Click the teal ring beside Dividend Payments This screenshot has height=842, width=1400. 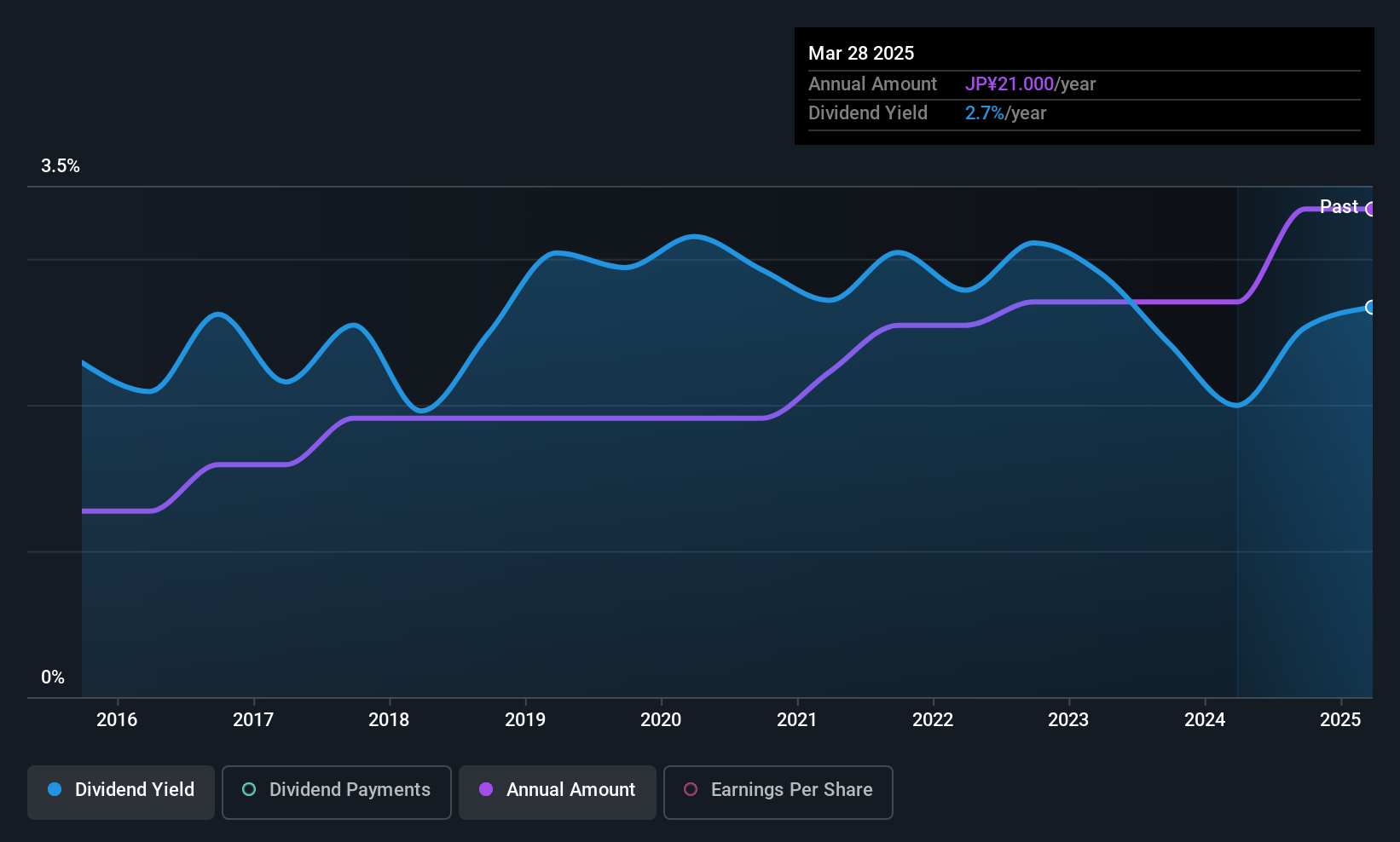(249, 789)
